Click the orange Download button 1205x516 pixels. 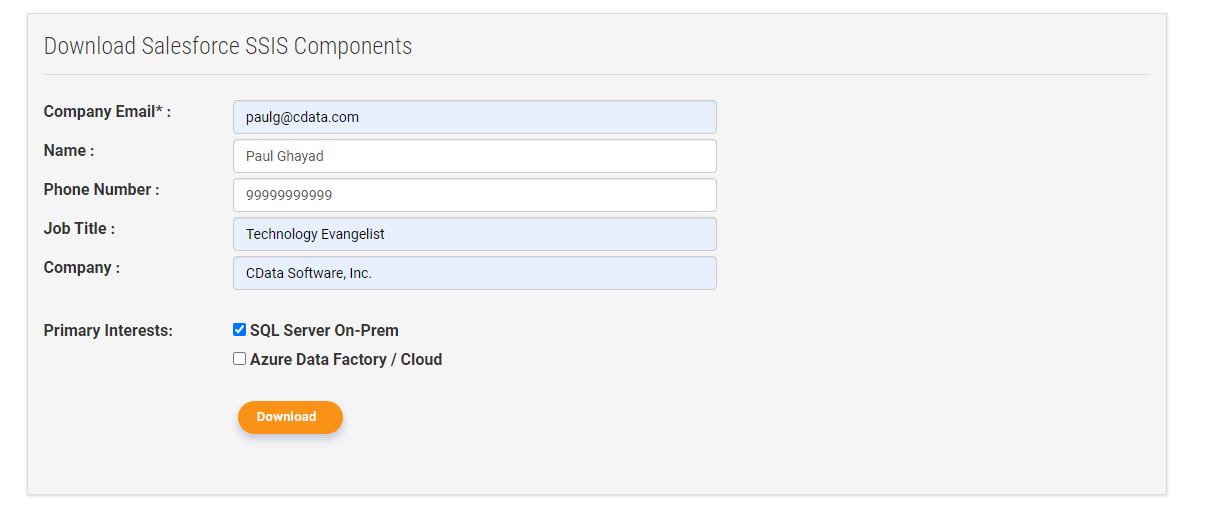(290, 417)
